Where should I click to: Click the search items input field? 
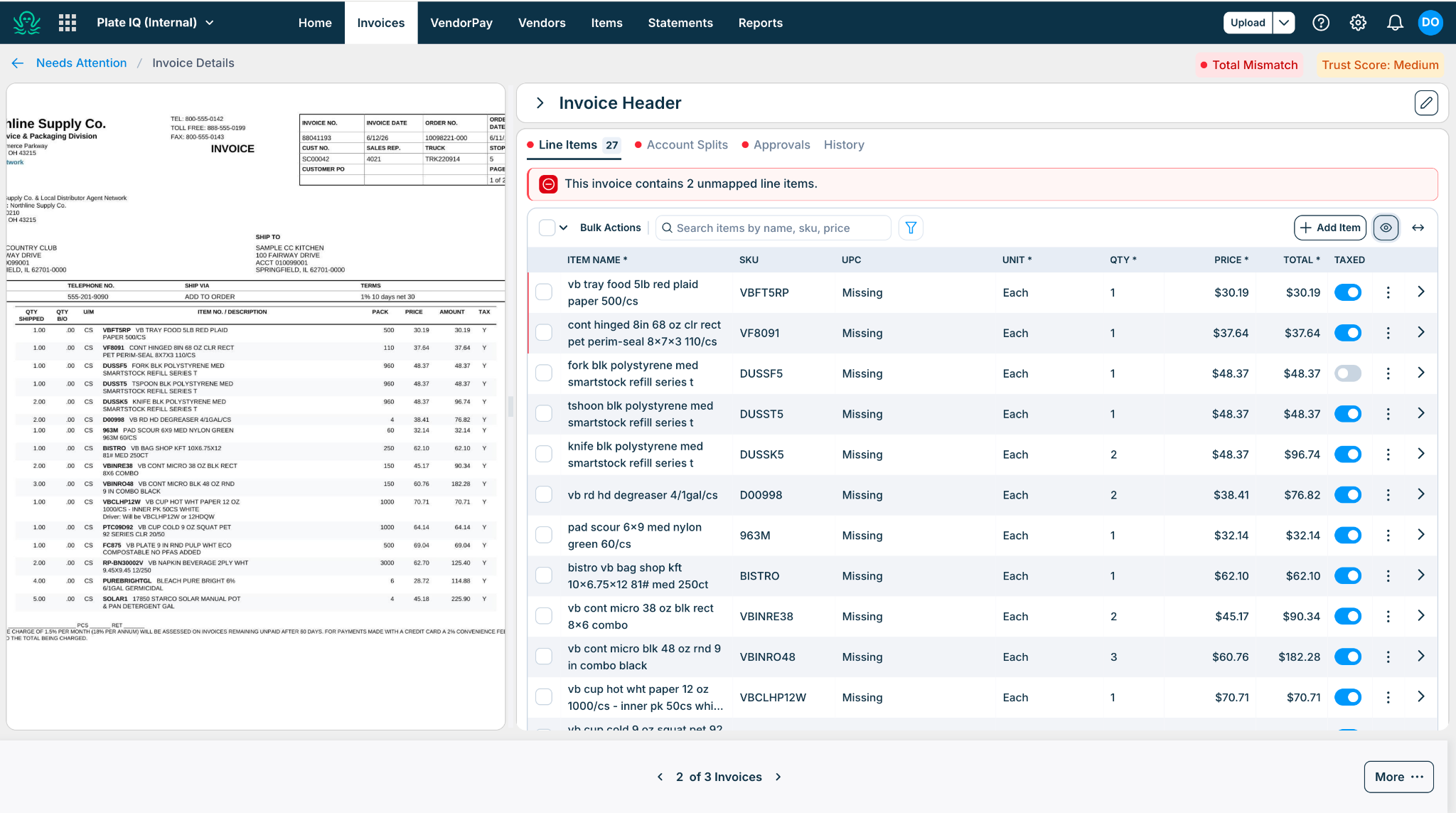tap(773, 228)
